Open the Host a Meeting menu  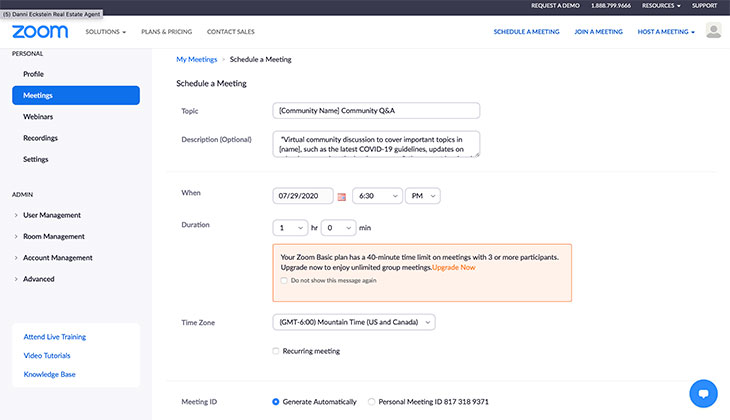666,32
